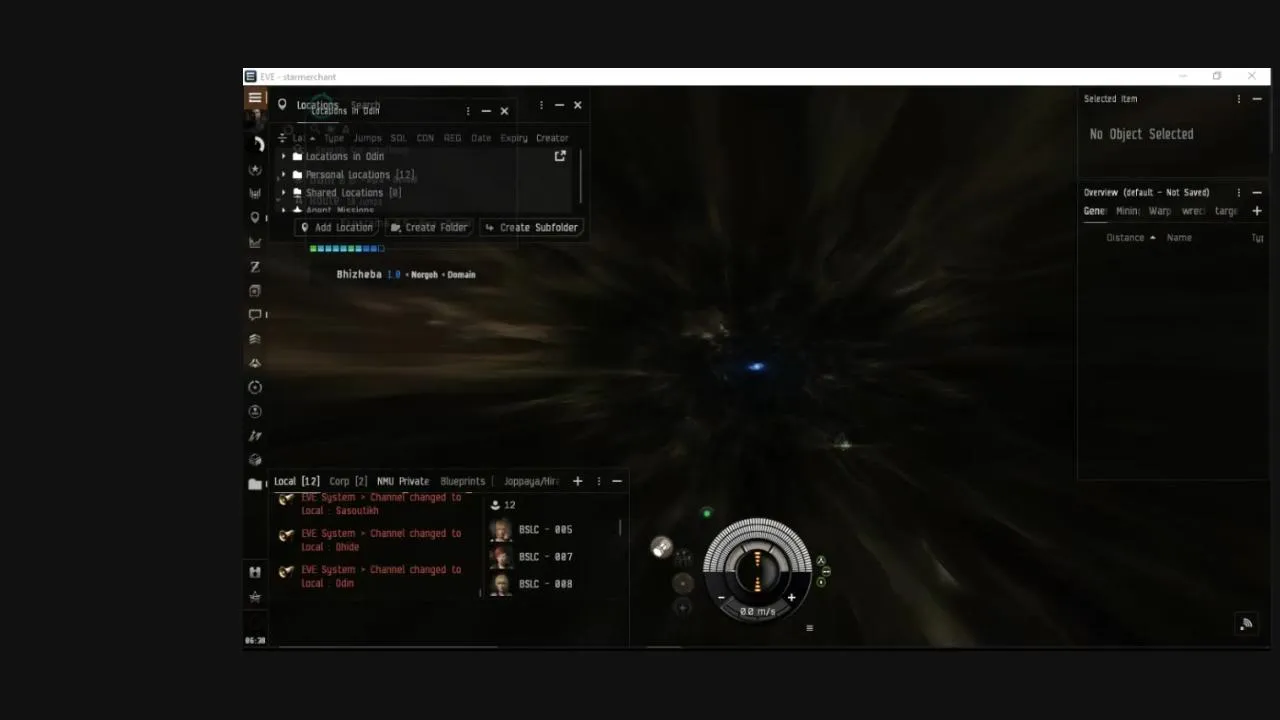Viewport: 1280px width, 720px height.
Task: Open the Bhizheba system link
Action: pos(359,274)
